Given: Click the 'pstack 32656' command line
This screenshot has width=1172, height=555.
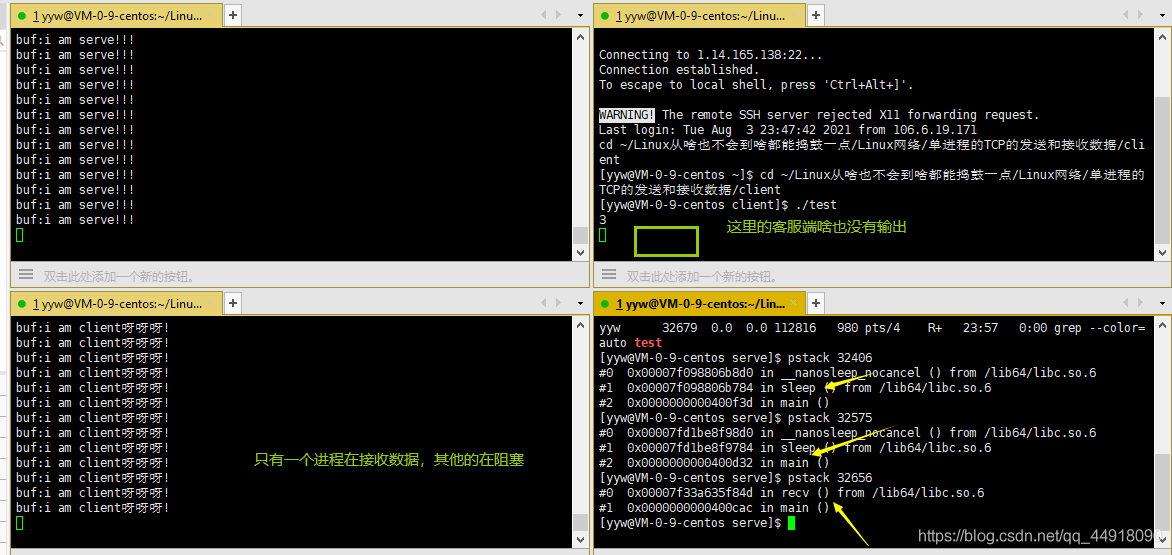Looking at the screenshot, I should pyautogui.click(x=735, y=478).
